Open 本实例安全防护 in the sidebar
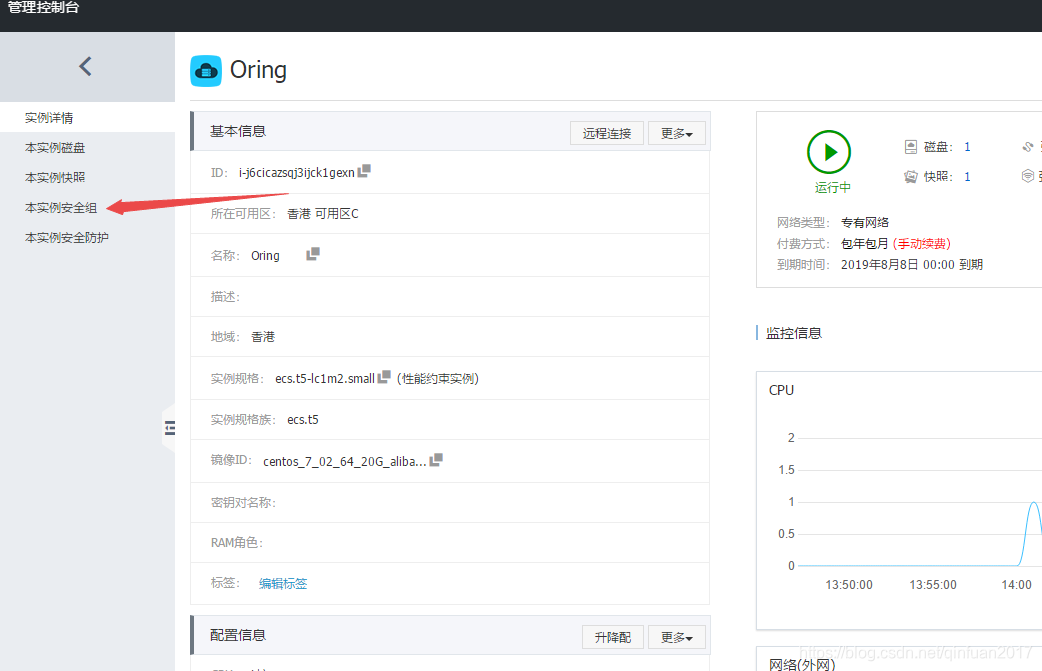This screenshot has height=671, width=1042. point(66,237)
